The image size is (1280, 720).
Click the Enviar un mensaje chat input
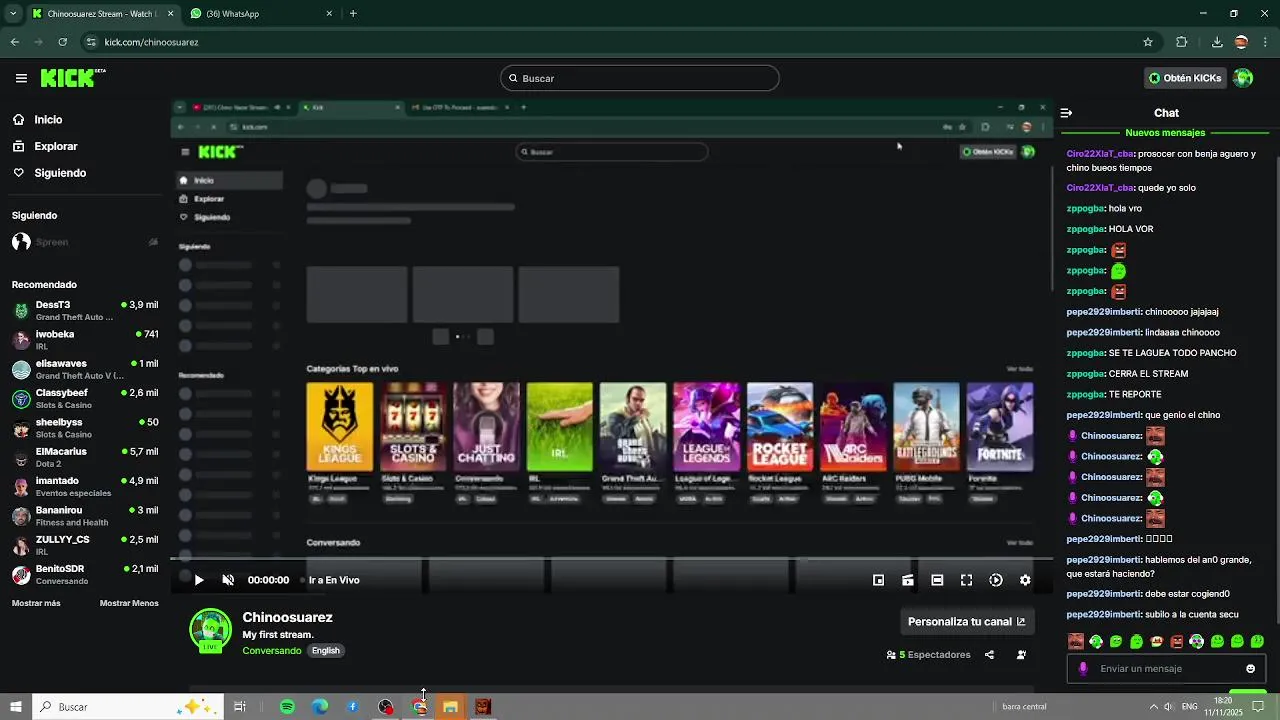pos(1167,669)
